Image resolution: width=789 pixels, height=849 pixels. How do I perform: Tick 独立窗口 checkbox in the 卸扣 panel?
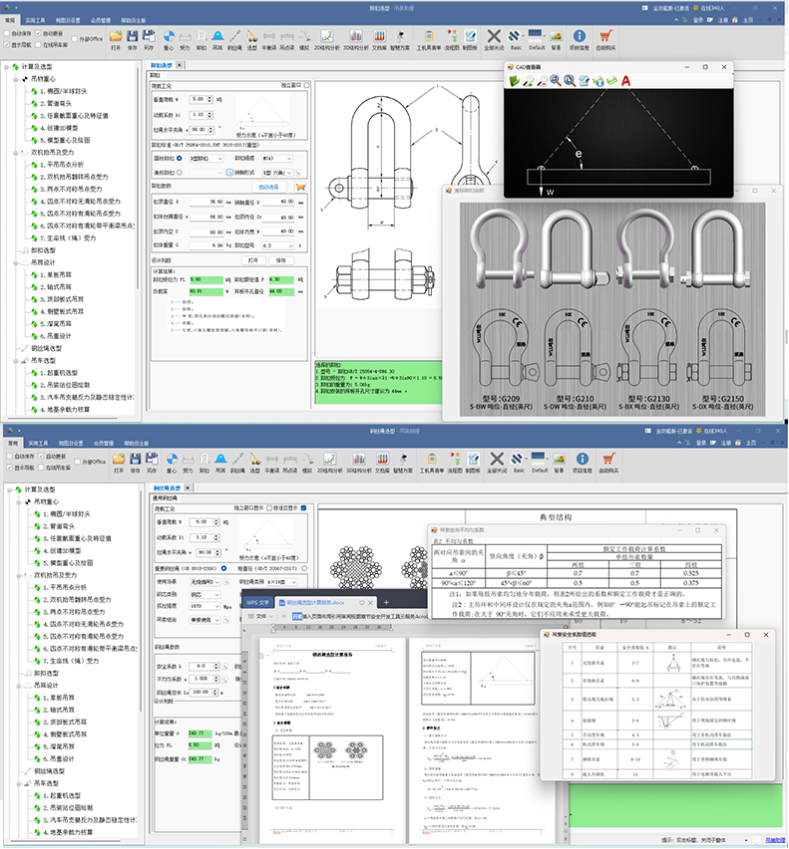tap(307, 85)
